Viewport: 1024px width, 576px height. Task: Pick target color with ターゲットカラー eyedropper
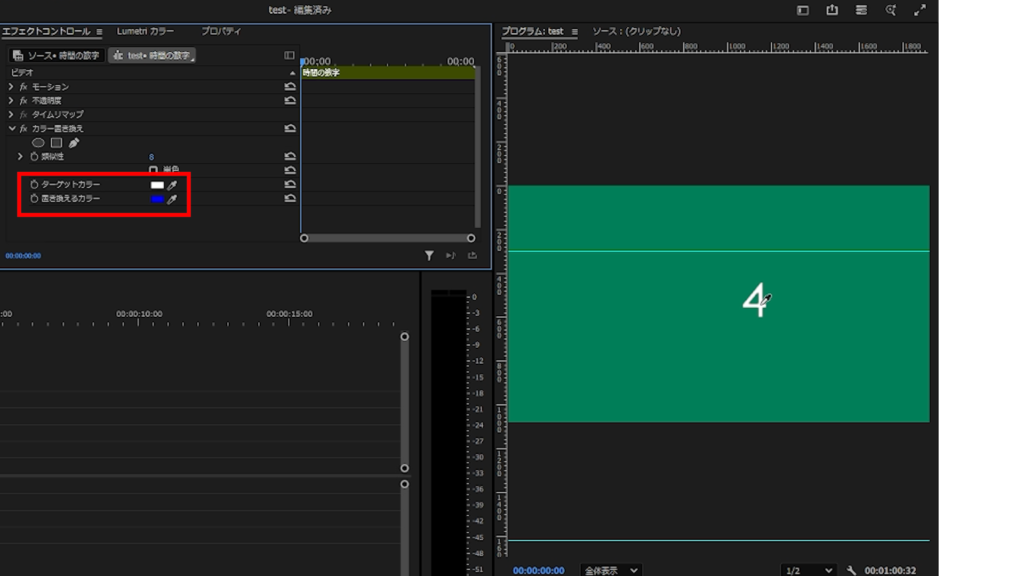click(x=172, y=185)
